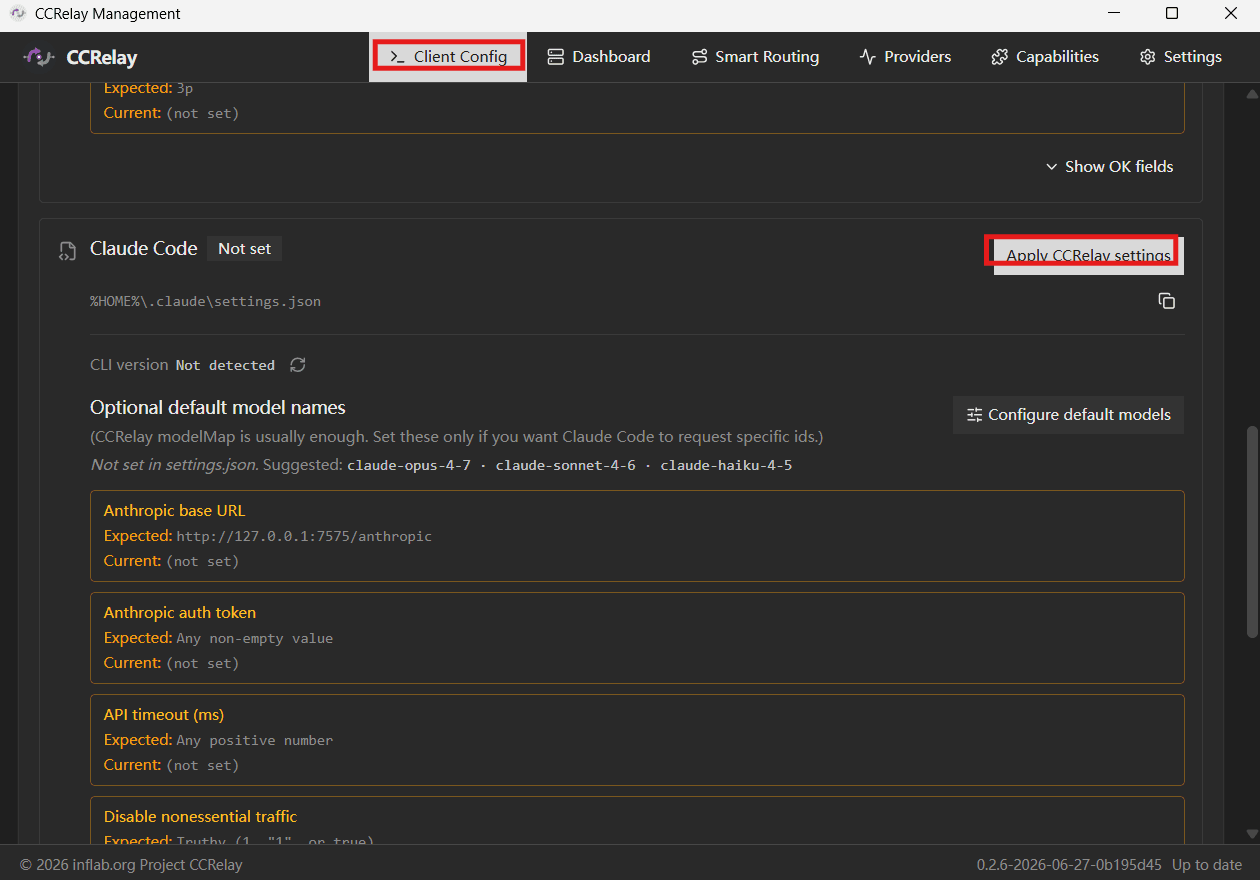The image size is (1260, 880).
Task: Click the Claude Code section title
Action: tap(144, 249)
